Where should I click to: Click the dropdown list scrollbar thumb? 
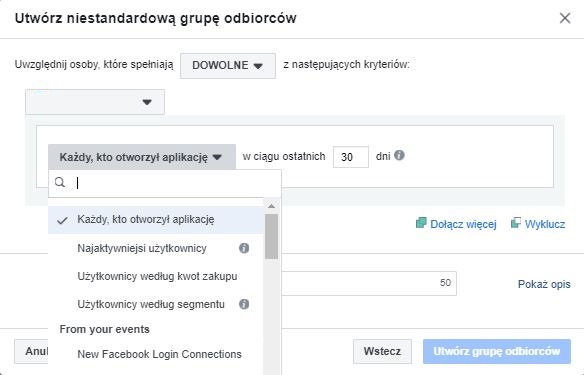272,236
